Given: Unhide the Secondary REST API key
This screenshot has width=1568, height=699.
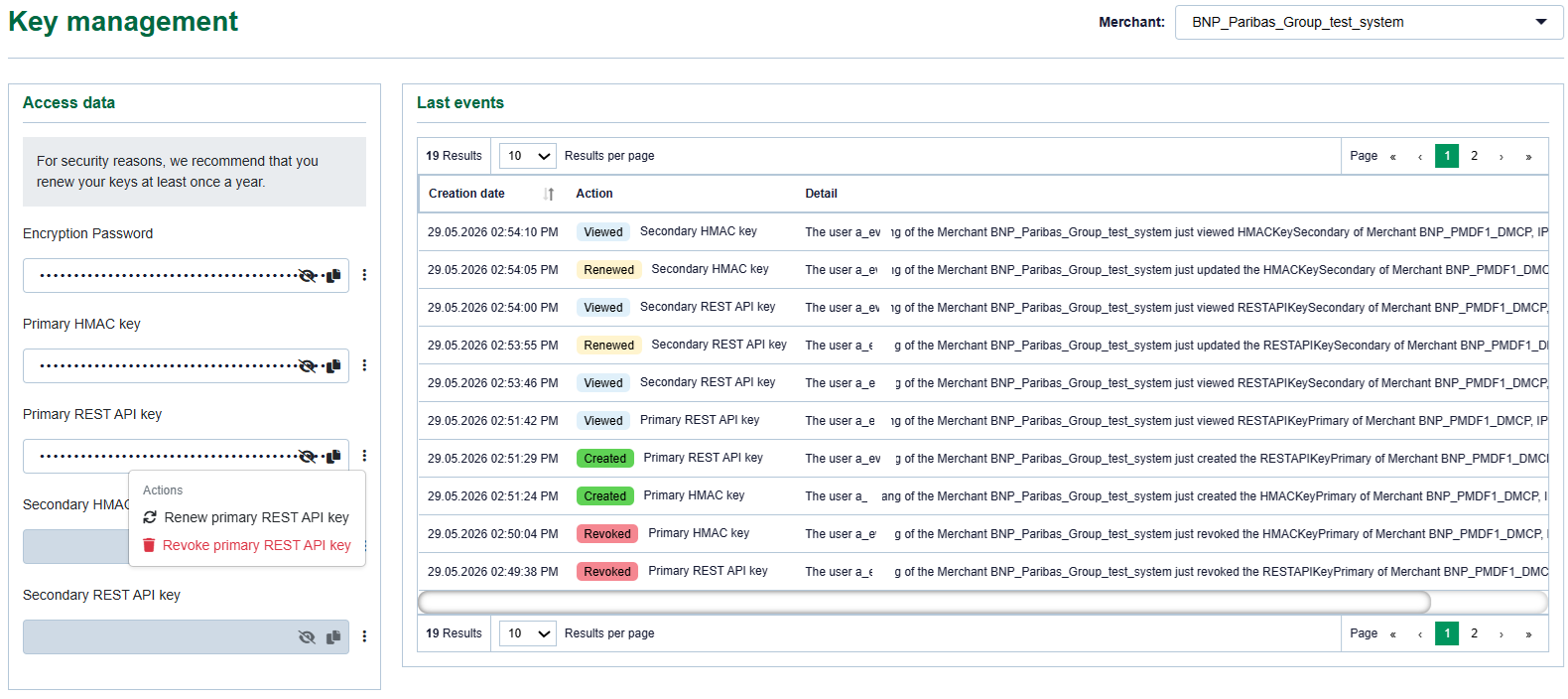Looking at the screenshot, I should [308, 637].
